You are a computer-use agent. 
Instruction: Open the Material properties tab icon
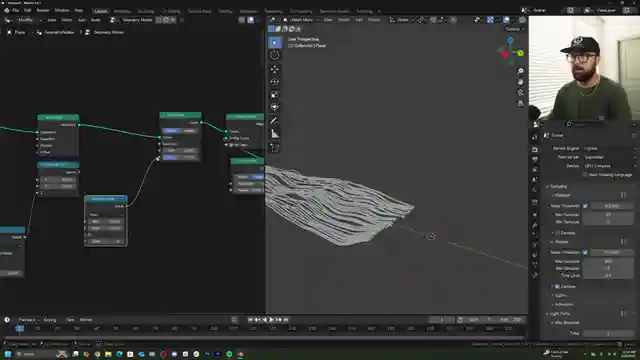coord(535,275)
